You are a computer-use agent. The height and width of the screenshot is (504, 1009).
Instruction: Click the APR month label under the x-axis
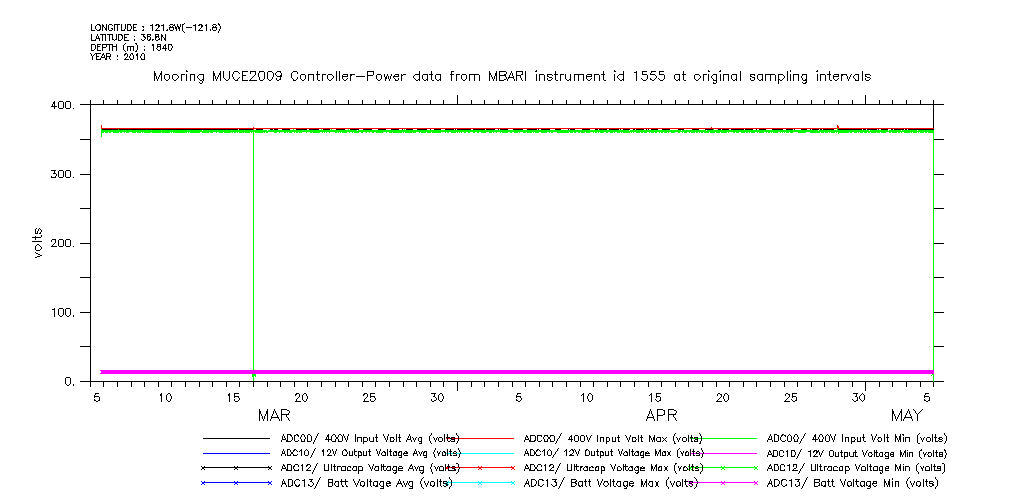661,415
